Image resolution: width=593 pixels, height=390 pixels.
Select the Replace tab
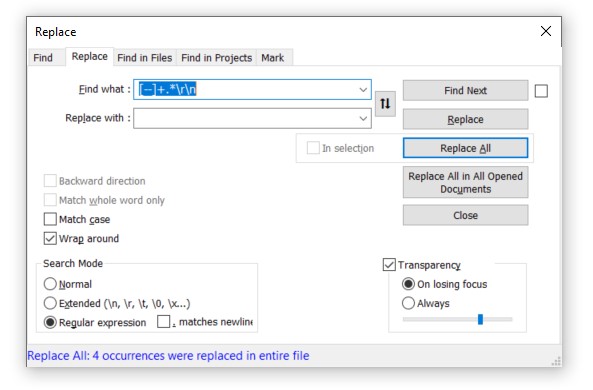90,56
